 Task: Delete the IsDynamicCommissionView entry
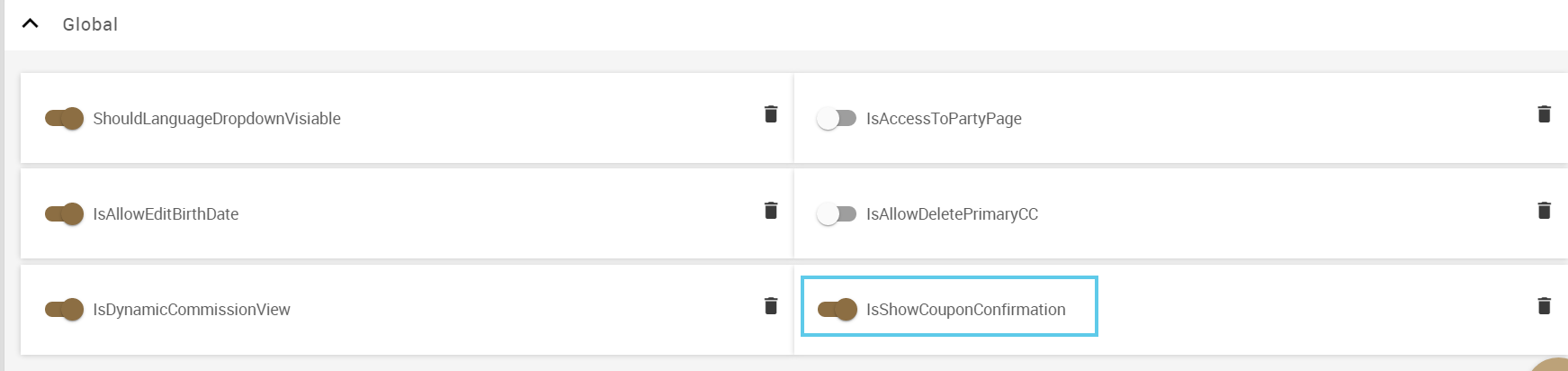[x=771, y=306]
